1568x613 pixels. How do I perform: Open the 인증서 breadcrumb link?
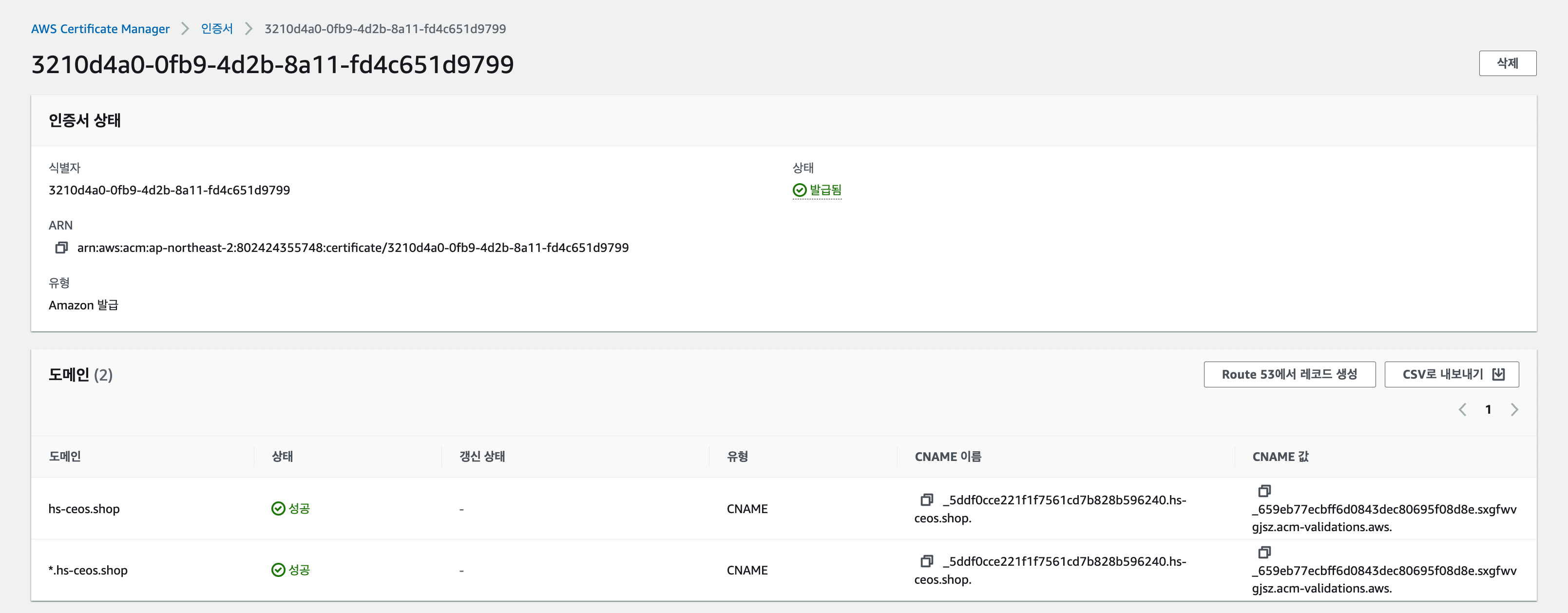pos(217,29)
